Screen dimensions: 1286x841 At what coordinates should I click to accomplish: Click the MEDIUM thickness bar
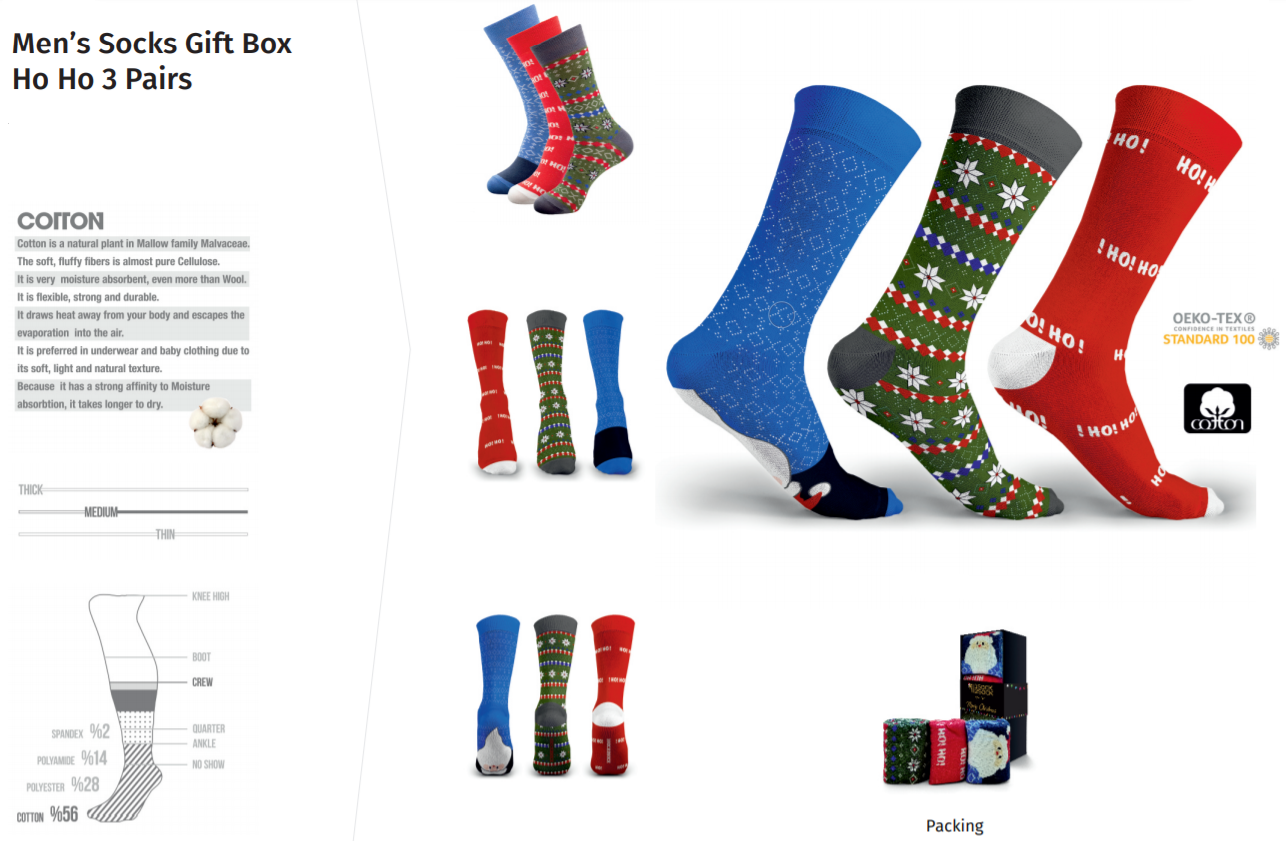pyautogui.click(x=133, y=512)
